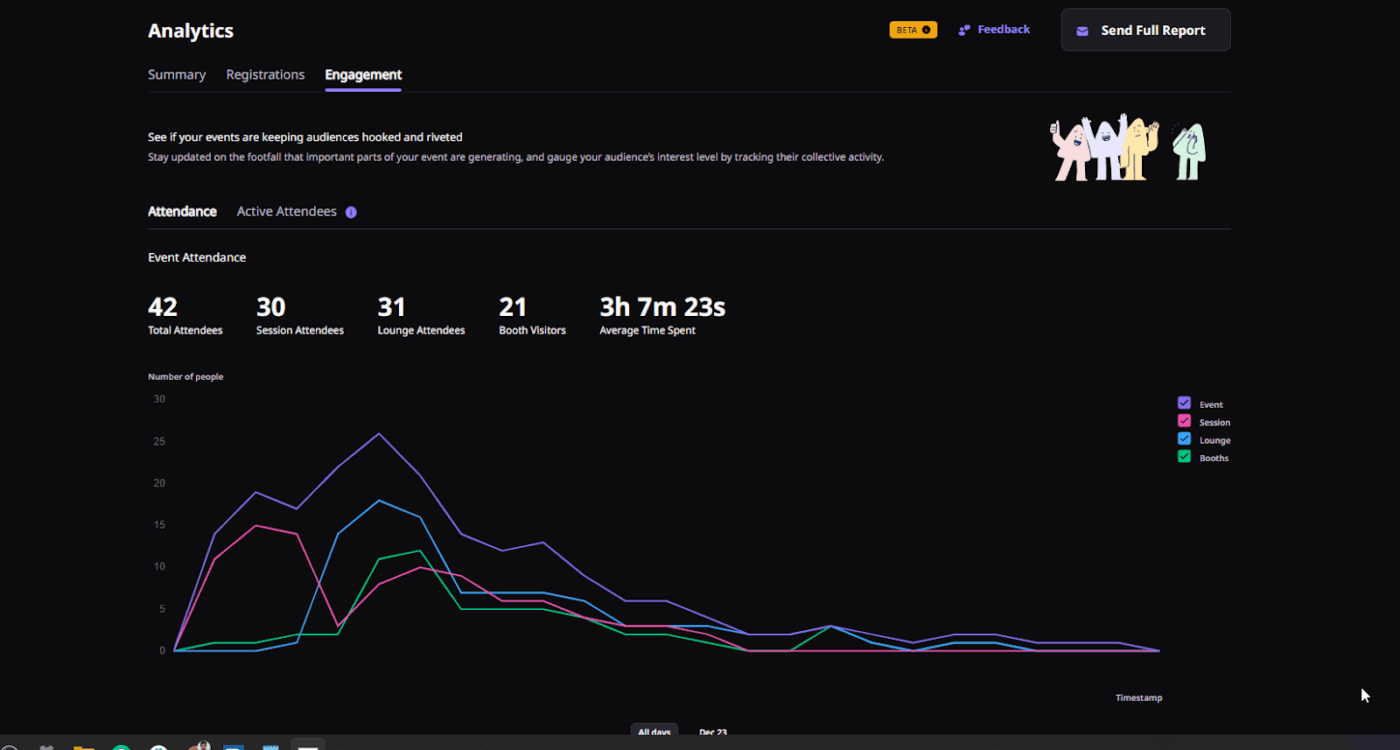Open the folder icon in the taskbar
1400x750 pixels.
83,746
